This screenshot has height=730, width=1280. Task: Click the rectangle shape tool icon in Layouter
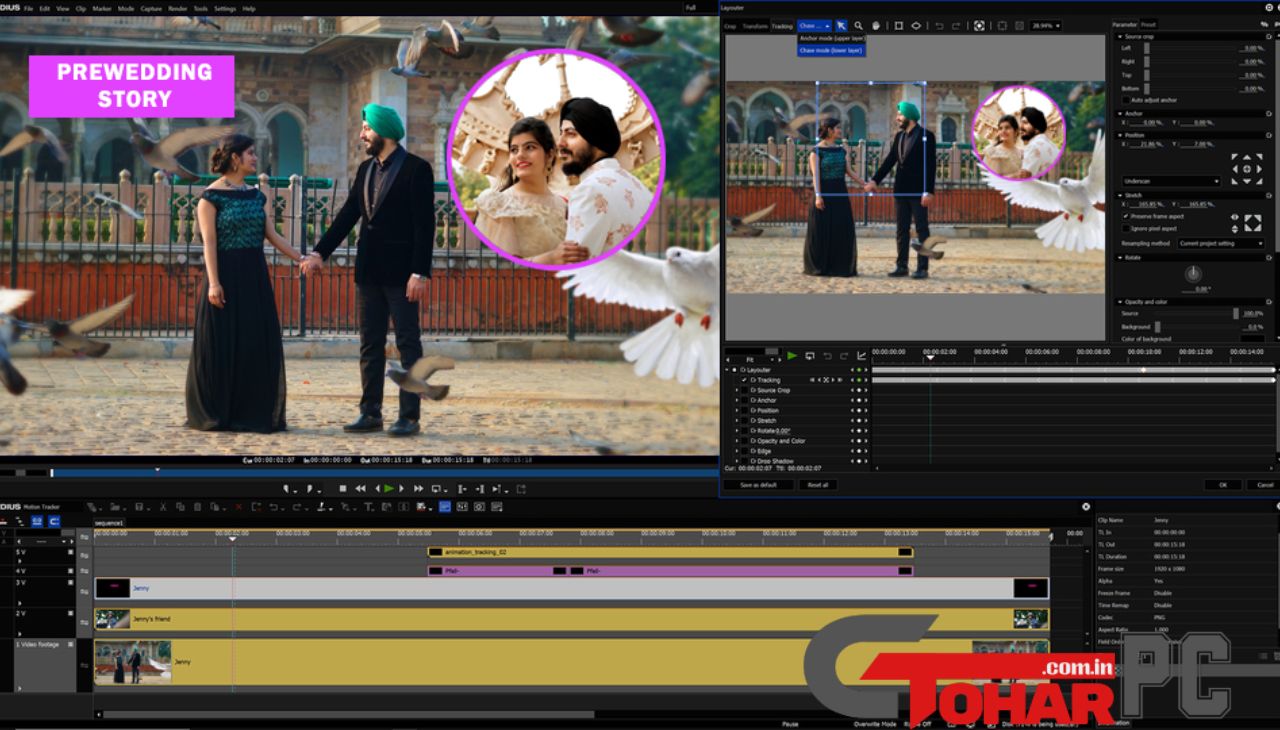pos(898,26)
